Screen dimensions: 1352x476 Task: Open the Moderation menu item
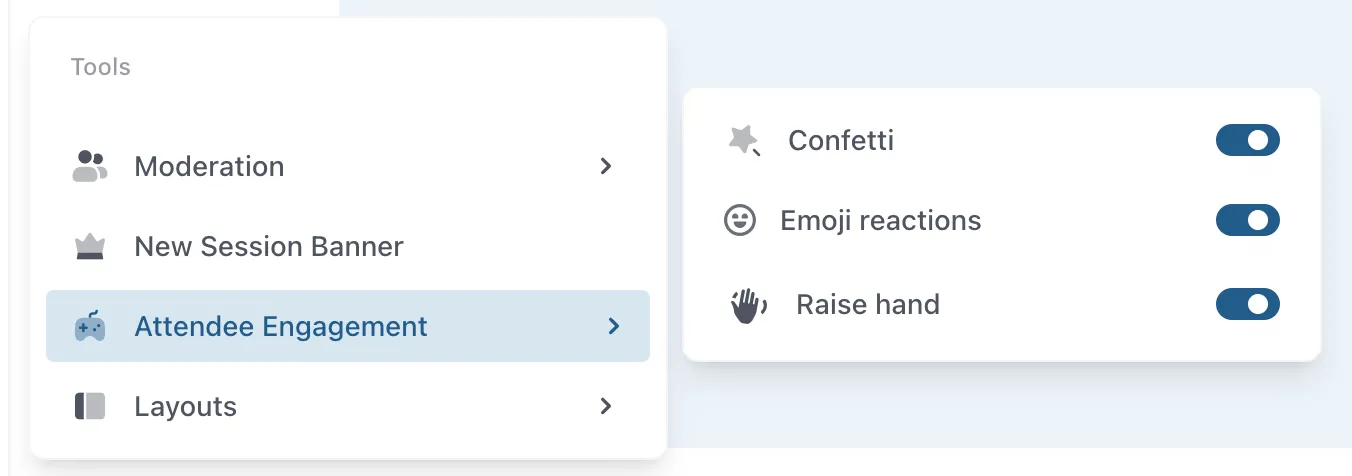(x=209, y=166)
